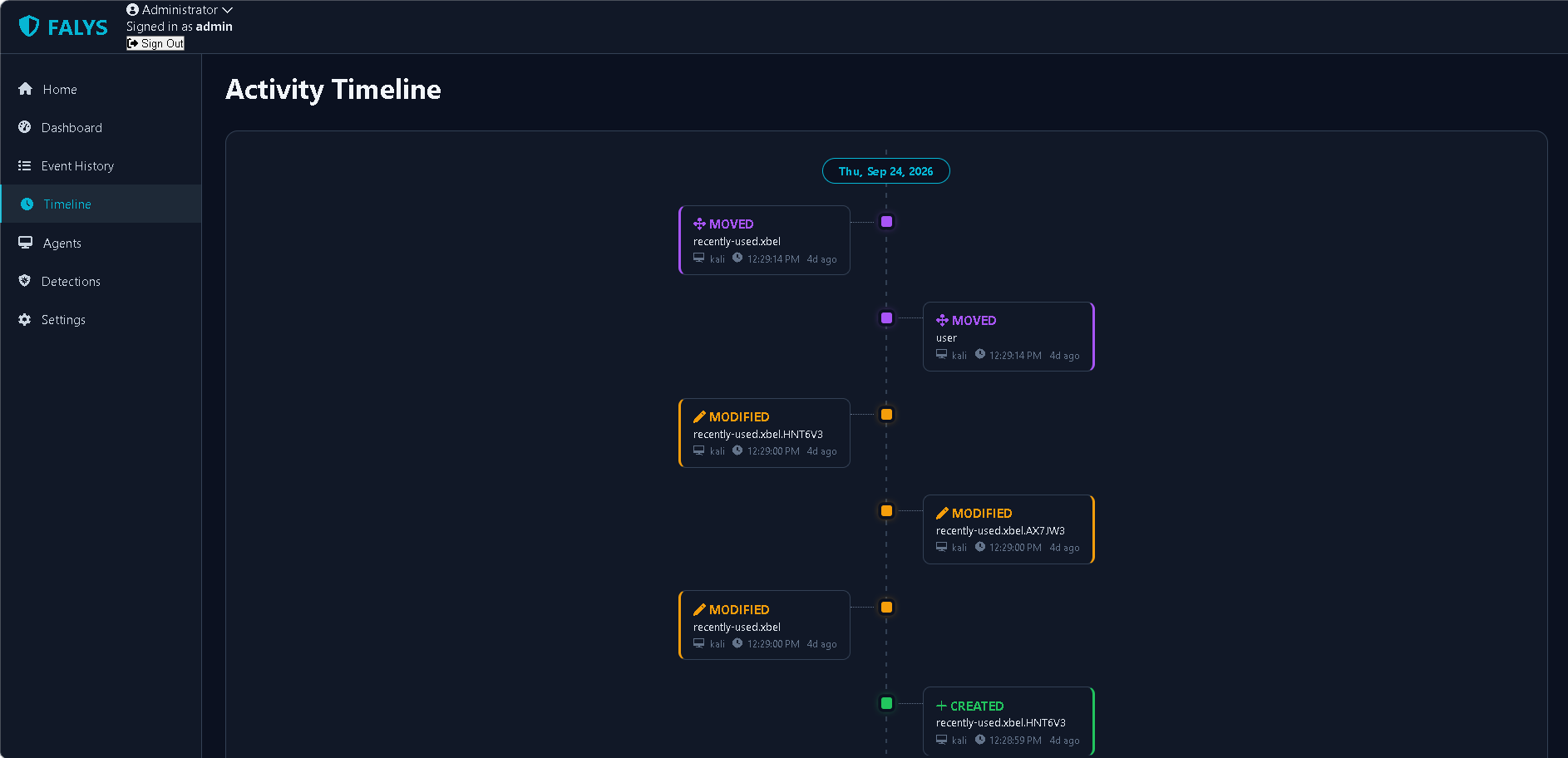Click the purple marker for recently-used.xbel MOVED event

point(886,222)
